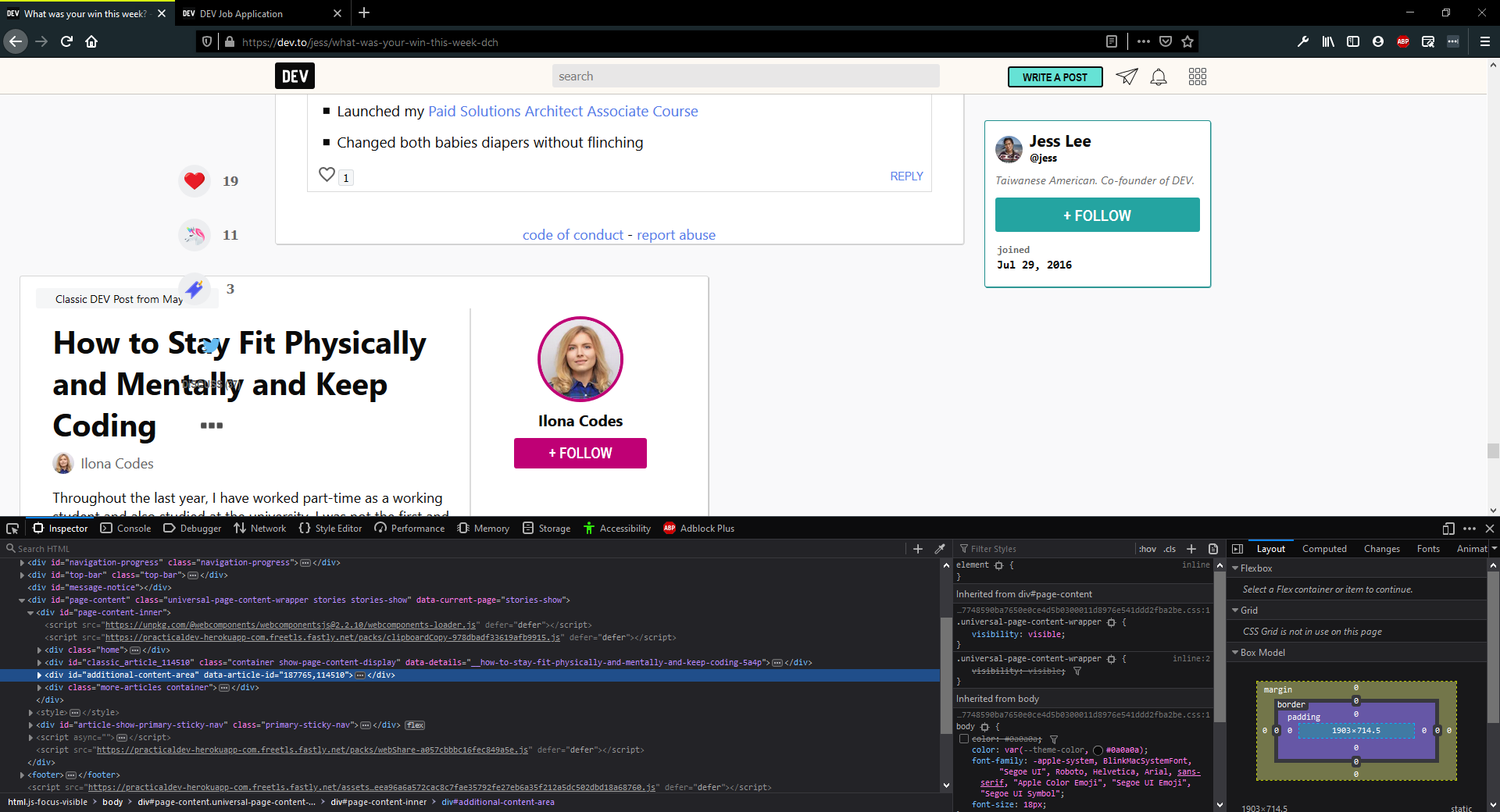This screenshot has height=812, width=1500.
Task: Collapse the page-content-inner div node
Action: (30, 613)
